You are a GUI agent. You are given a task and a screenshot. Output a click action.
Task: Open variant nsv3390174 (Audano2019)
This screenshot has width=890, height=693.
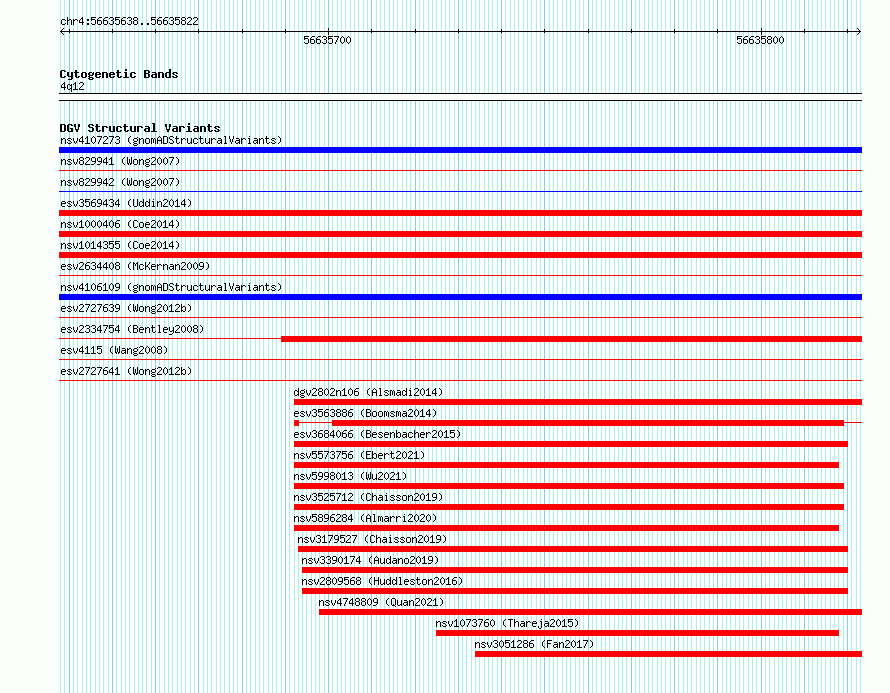(x=370, y=560)
